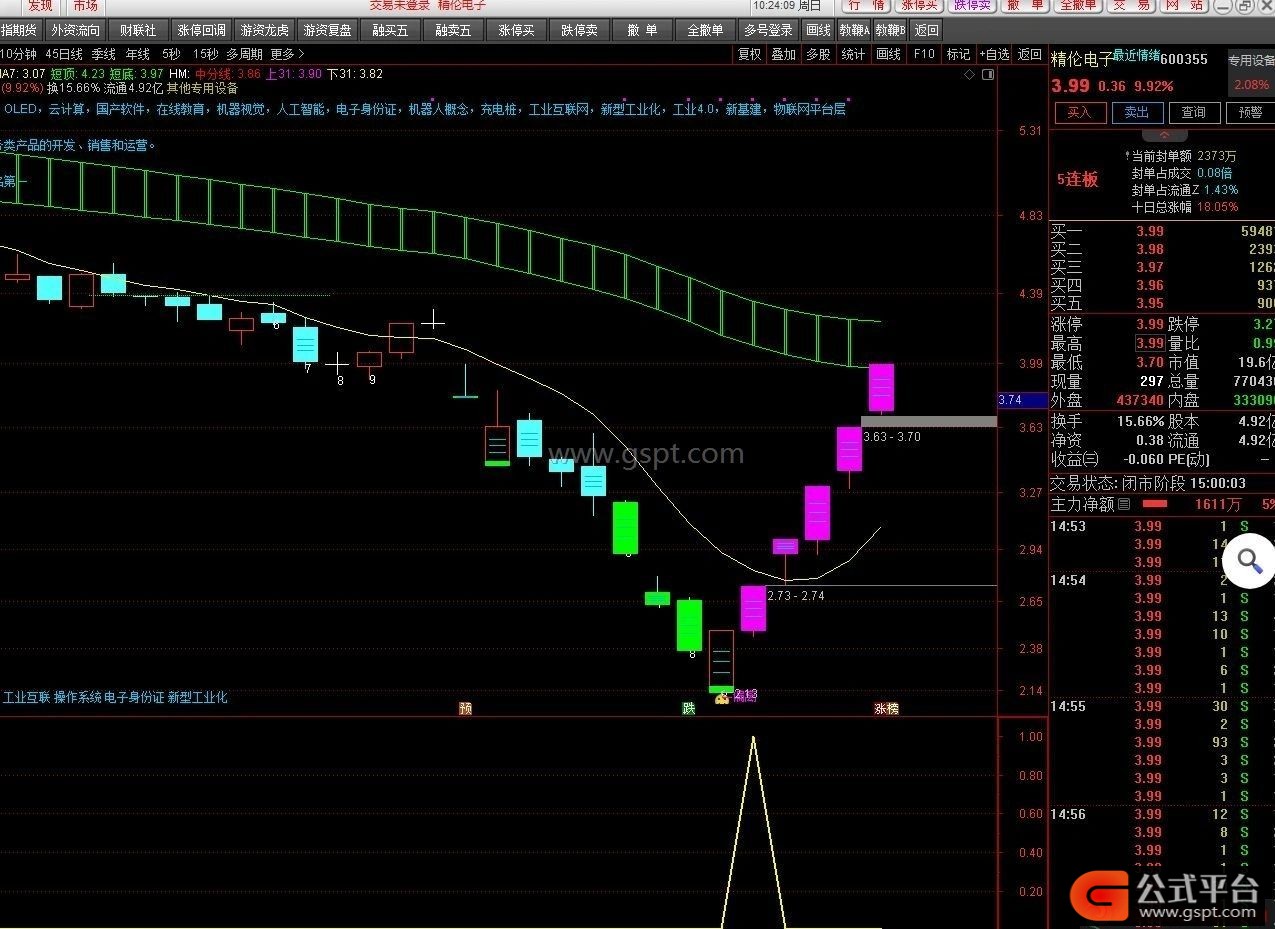Image resolution: width=1275 pixels, height=929 pixels.
Task: Click the 查询 query button
Action: point(1193,113)
